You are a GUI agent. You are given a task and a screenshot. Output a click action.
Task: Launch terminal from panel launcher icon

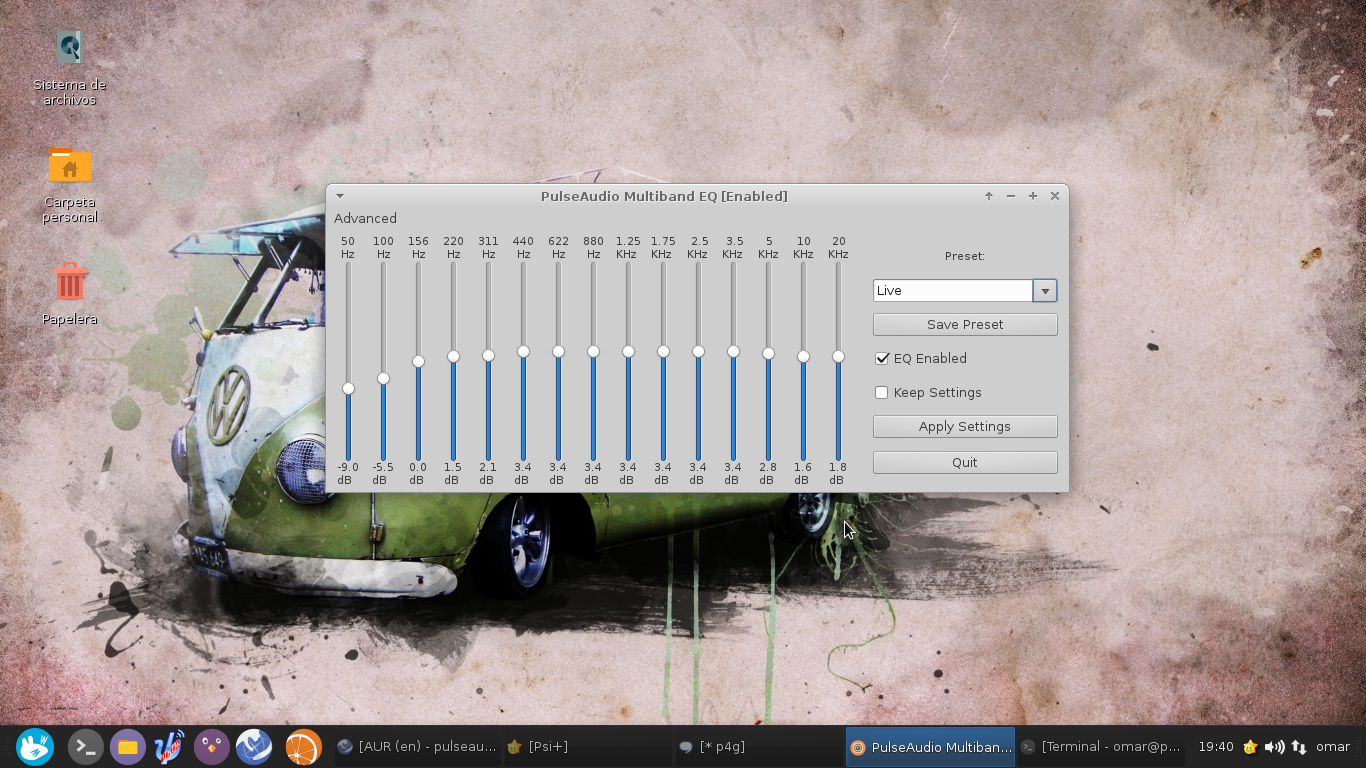[x=86, y=747]
